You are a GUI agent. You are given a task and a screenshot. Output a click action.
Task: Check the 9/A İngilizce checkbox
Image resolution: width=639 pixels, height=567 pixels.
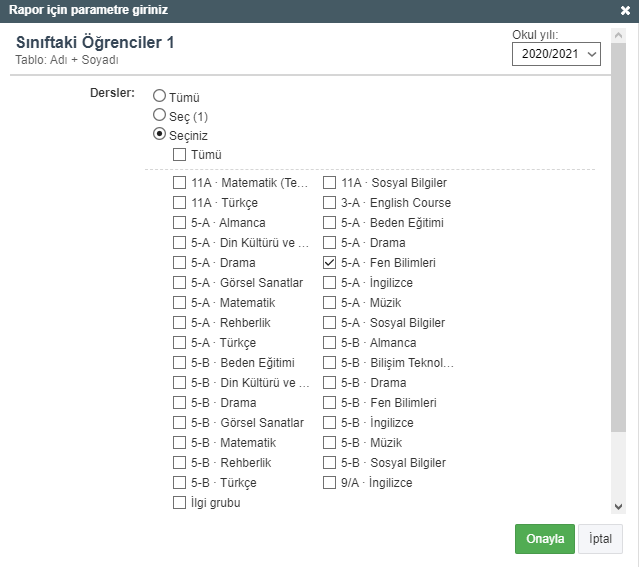click(329, 483)
